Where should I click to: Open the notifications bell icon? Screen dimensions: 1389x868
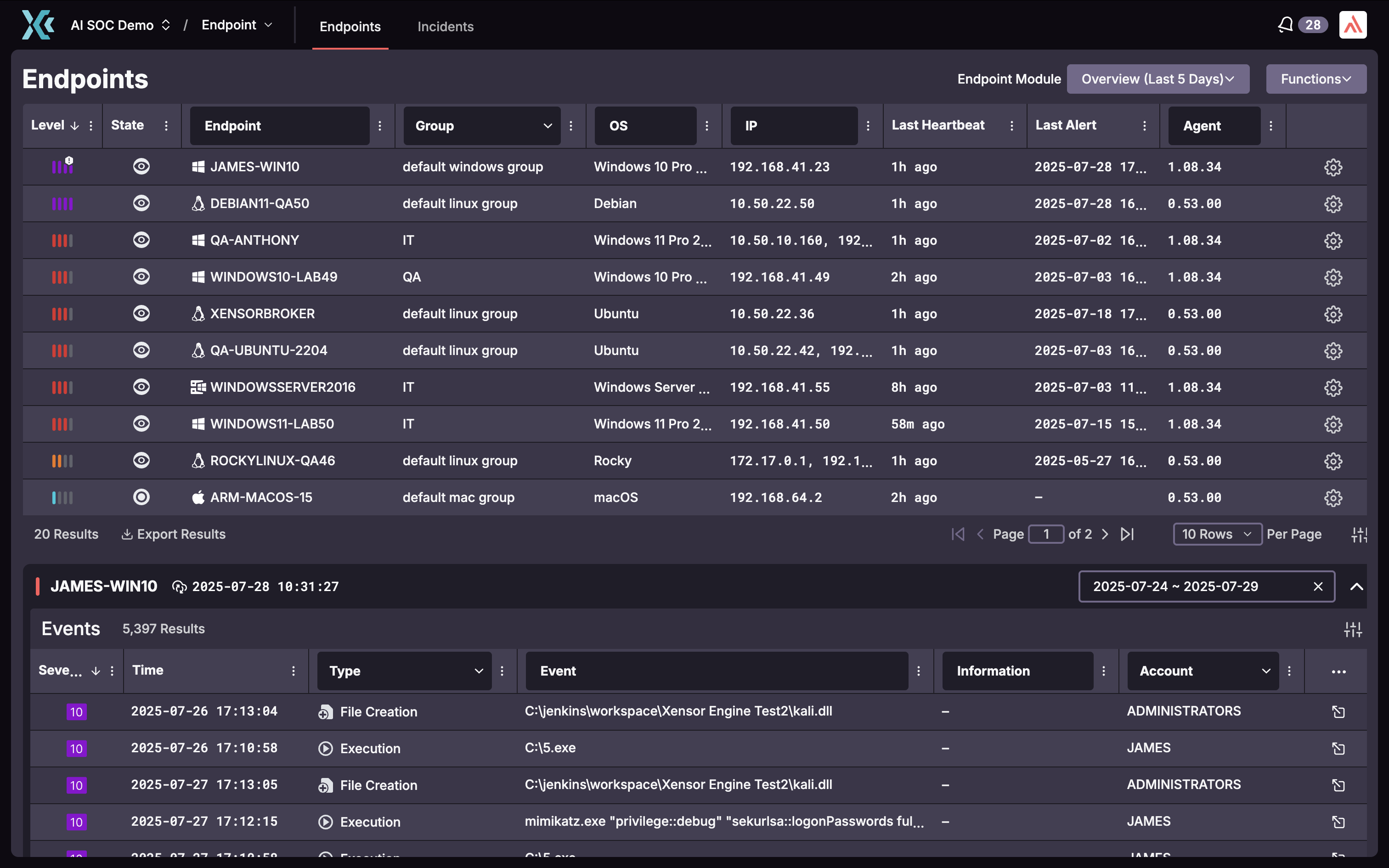click(x=1285, y=25)
